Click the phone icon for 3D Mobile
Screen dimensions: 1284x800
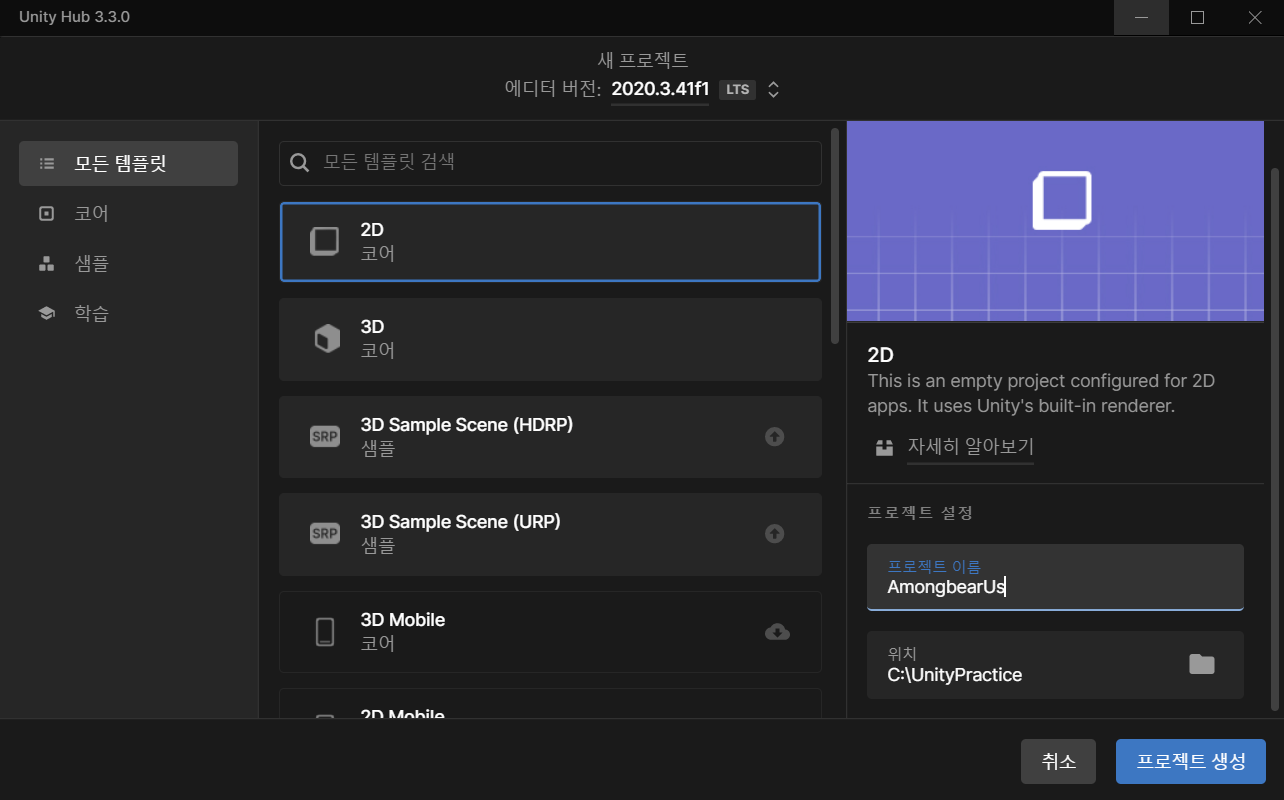(325, 632)
